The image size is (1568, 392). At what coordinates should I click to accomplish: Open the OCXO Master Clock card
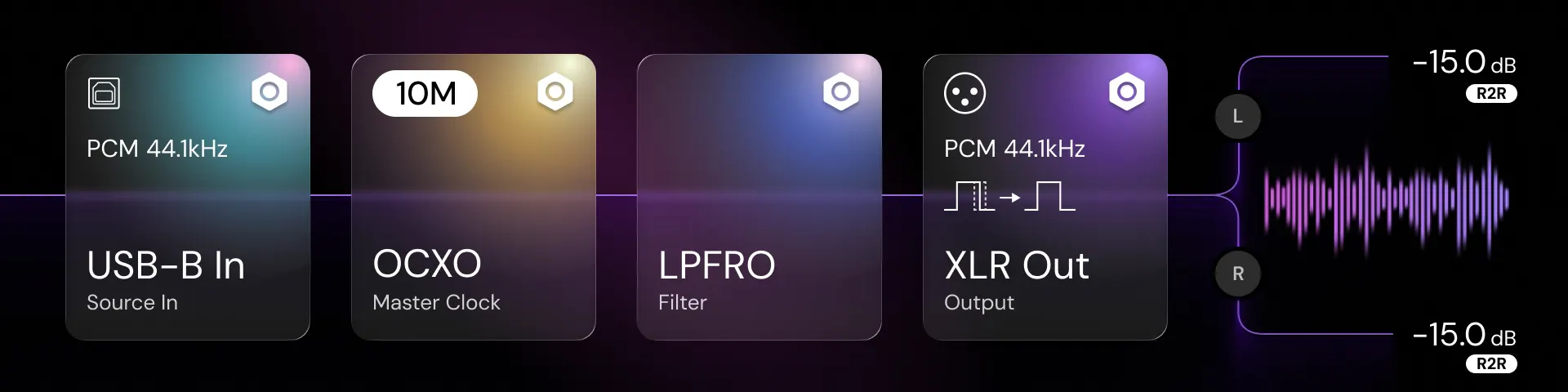474,197
